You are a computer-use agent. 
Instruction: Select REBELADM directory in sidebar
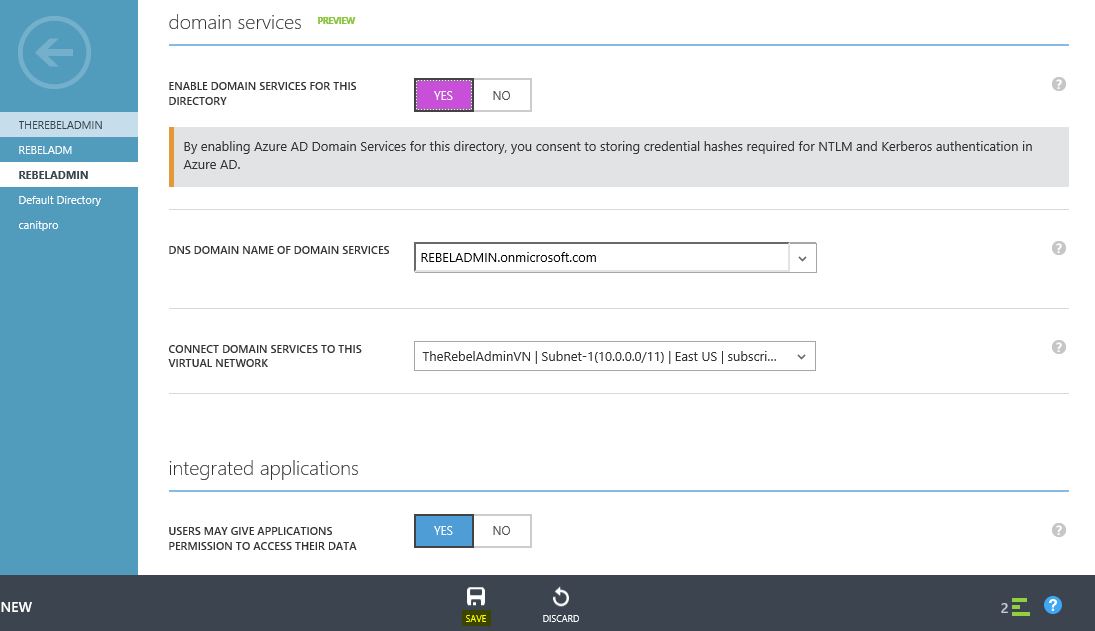[x=69, y=150]
